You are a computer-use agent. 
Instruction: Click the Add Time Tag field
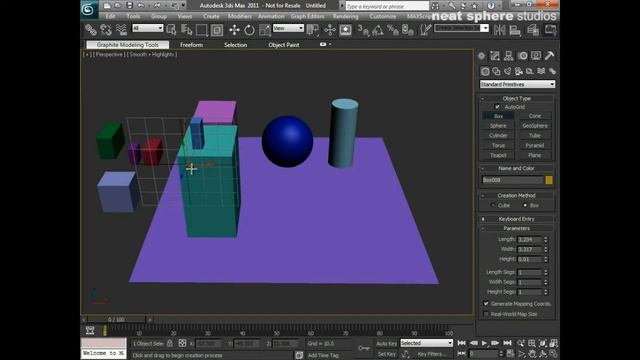(x=323, y=355)
